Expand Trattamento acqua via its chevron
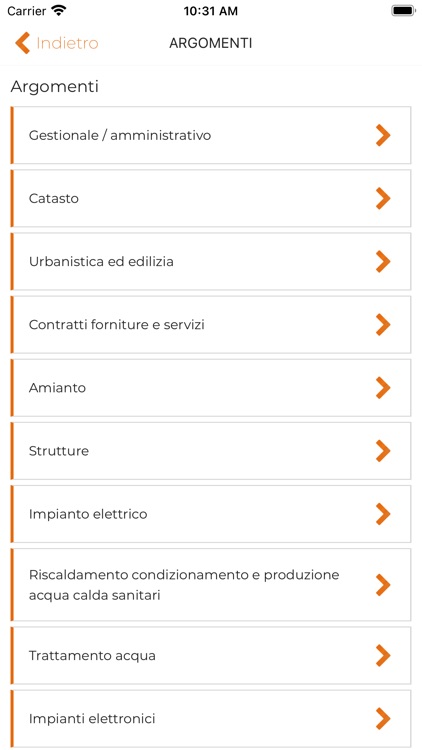Image resolution: width=422 pixels, height=750 pixels. [x=383, y=656]
